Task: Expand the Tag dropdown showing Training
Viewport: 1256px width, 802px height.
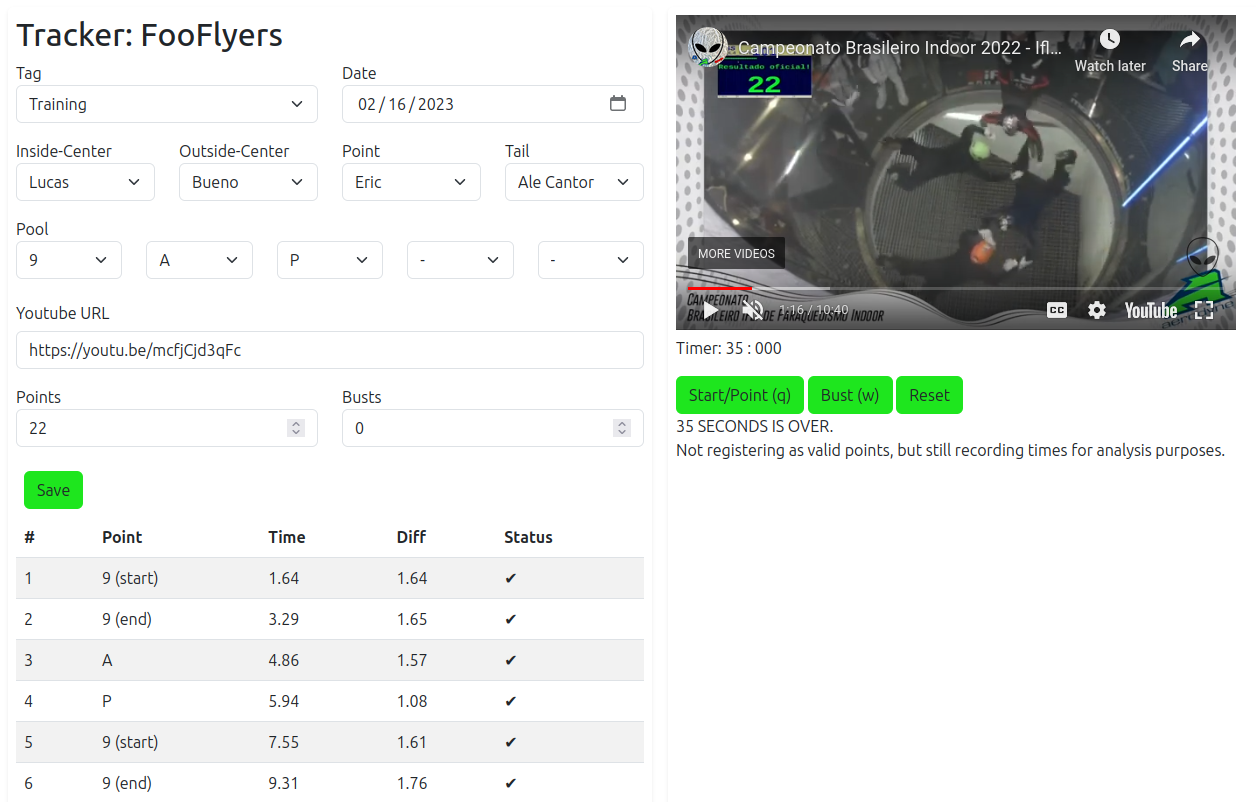Action: click(167, 104)
